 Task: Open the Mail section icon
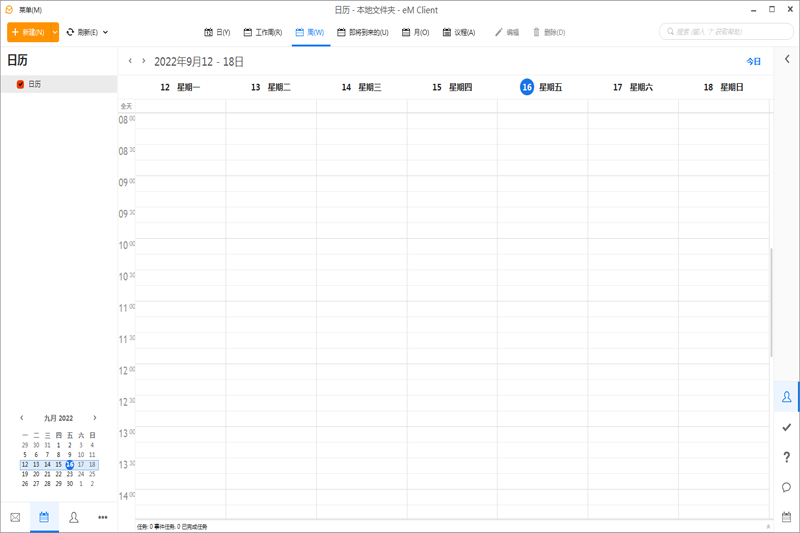pos(15,517)
